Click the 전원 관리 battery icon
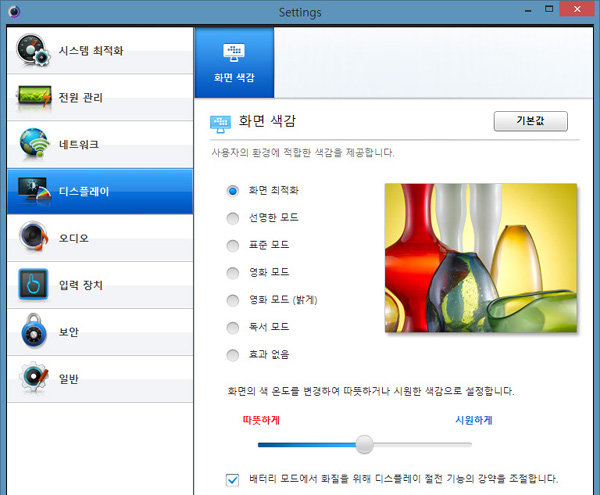Image resolution: width=600 pixels, height=495 pixels. (x=34, y=97)
